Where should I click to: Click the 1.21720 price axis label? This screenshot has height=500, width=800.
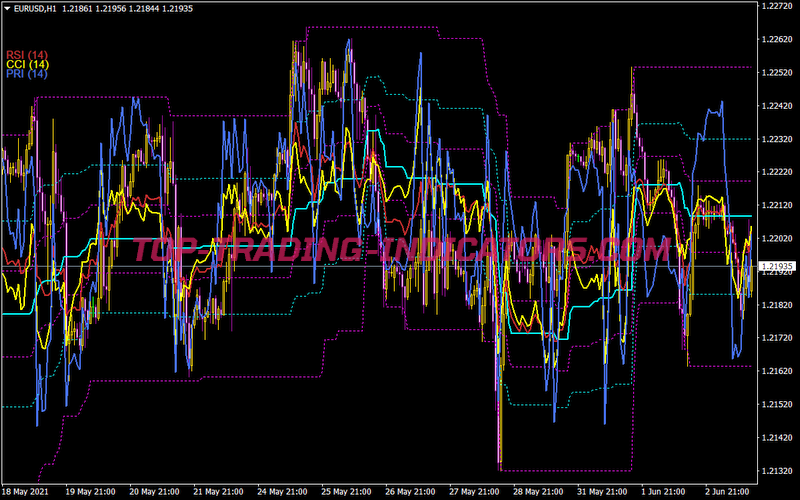tap(778, 338)
